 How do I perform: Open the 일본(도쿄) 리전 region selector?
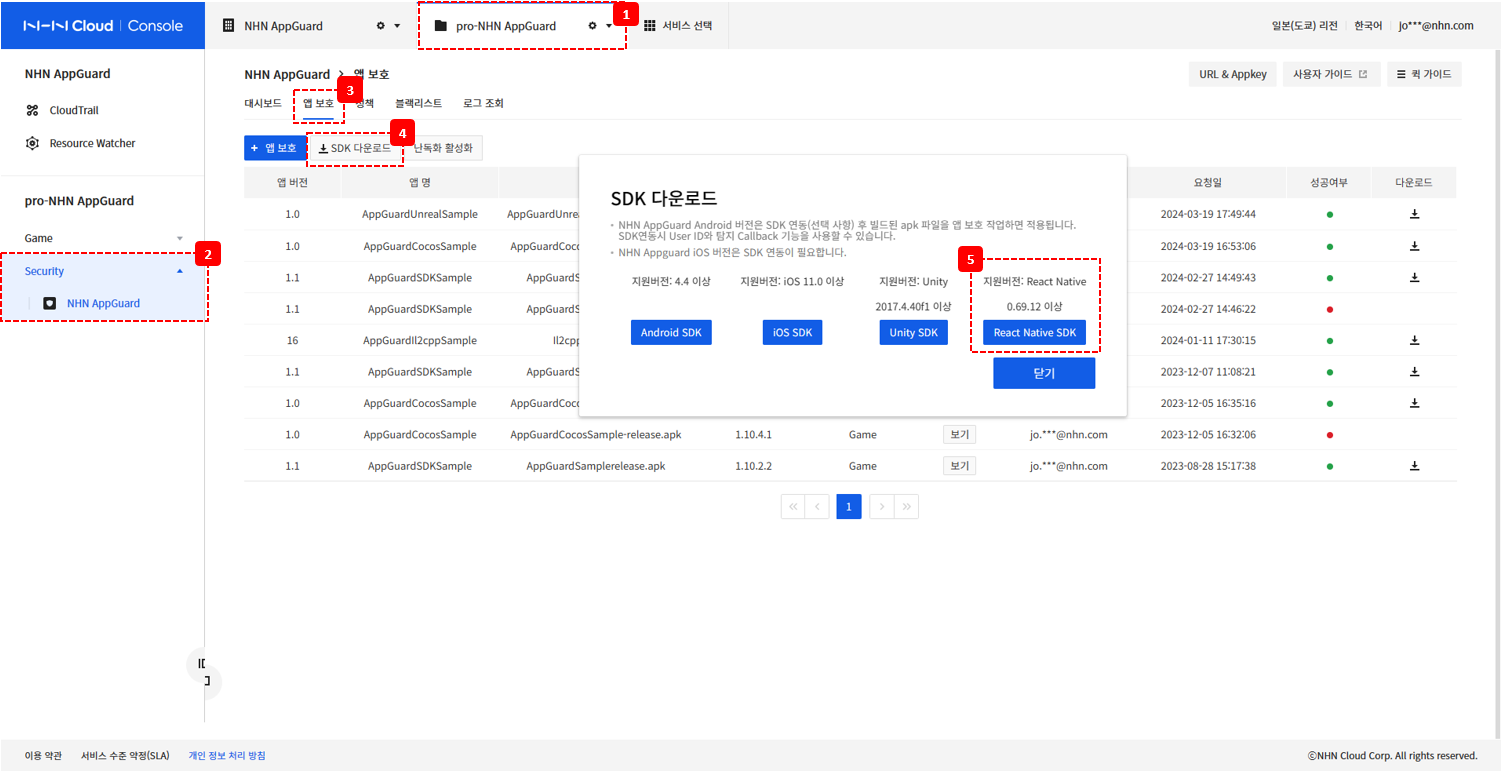tap(1304, 26)
